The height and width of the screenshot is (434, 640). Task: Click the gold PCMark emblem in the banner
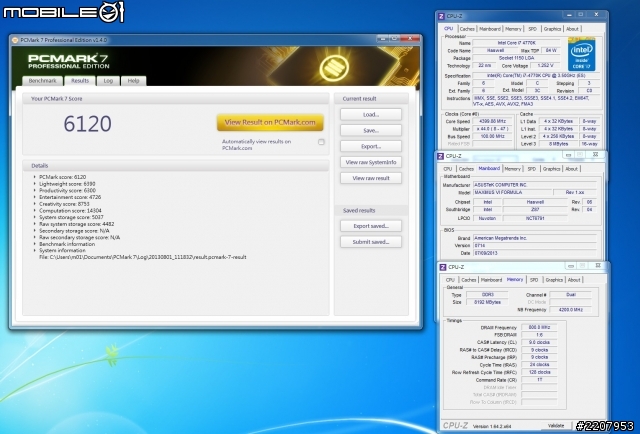334,68
